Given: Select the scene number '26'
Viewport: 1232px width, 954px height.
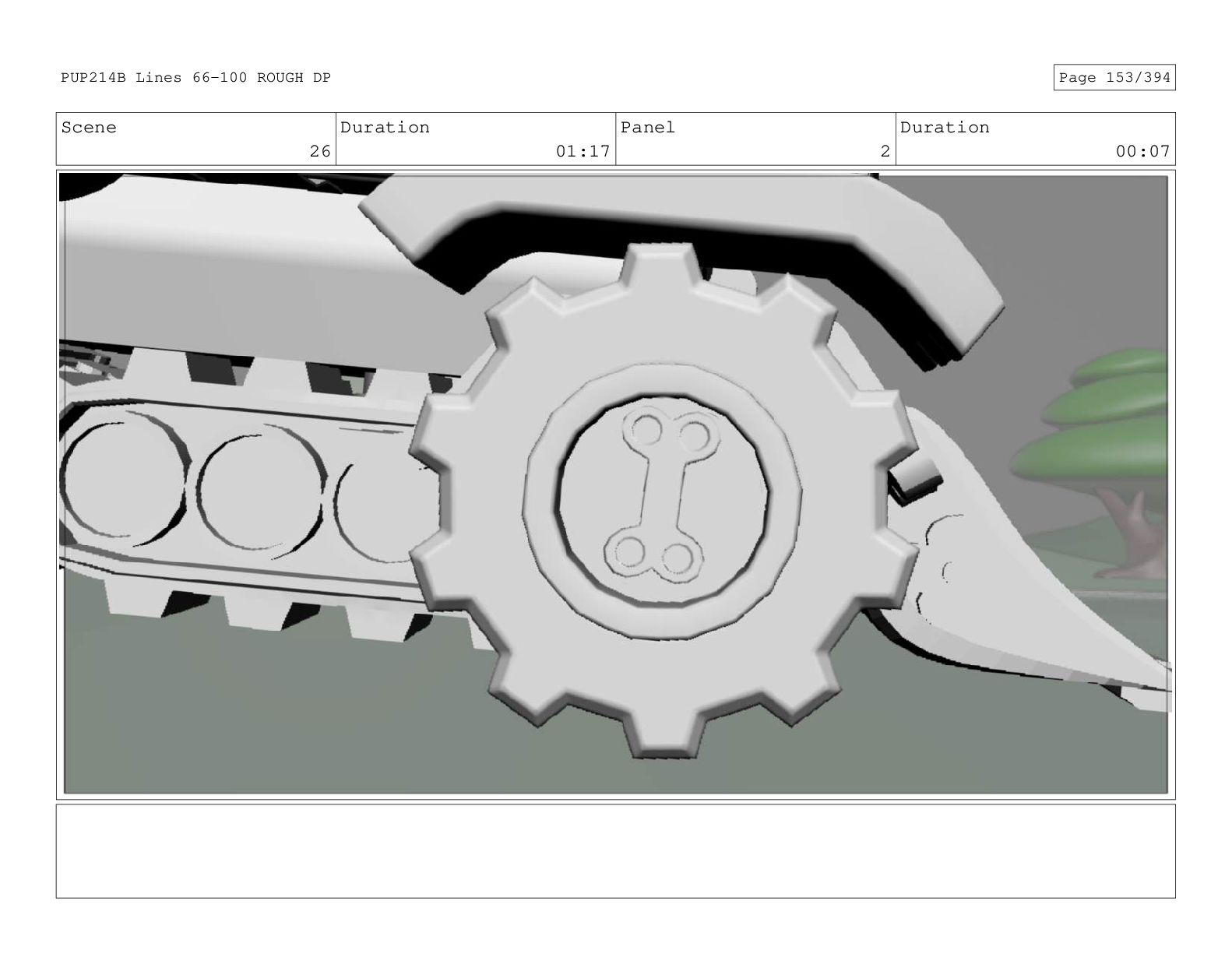Looking at the screenshot, I should coord(320,151).
